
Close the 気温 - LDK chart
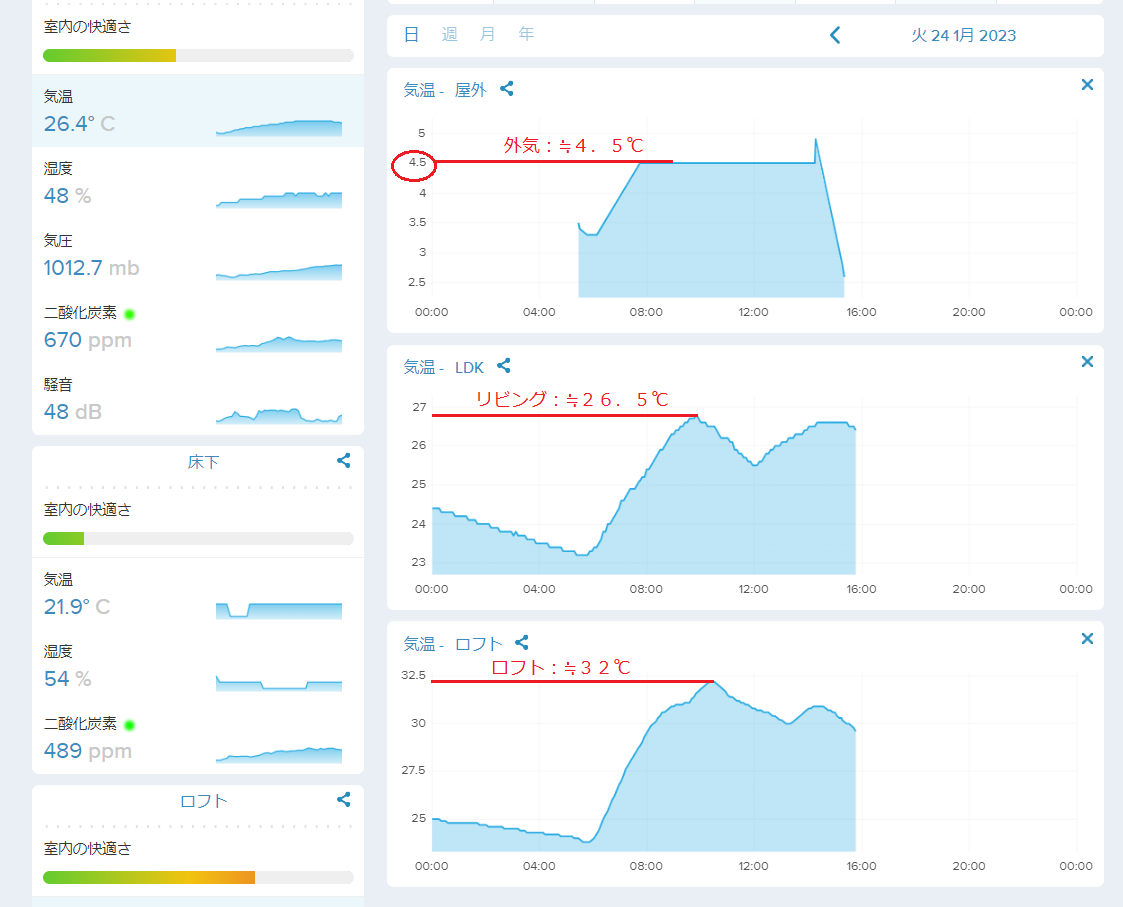pos(1088,362)
